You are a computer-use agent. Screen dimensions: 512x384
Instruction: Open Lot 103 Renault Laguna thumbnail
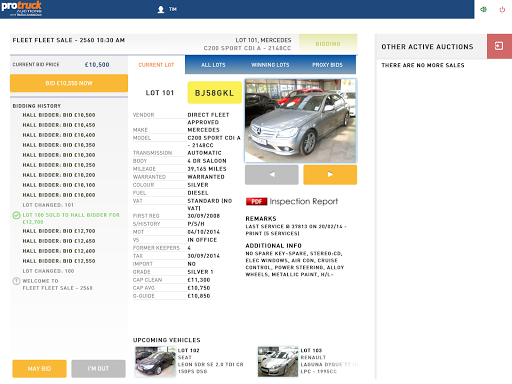[x=278, y=362]
